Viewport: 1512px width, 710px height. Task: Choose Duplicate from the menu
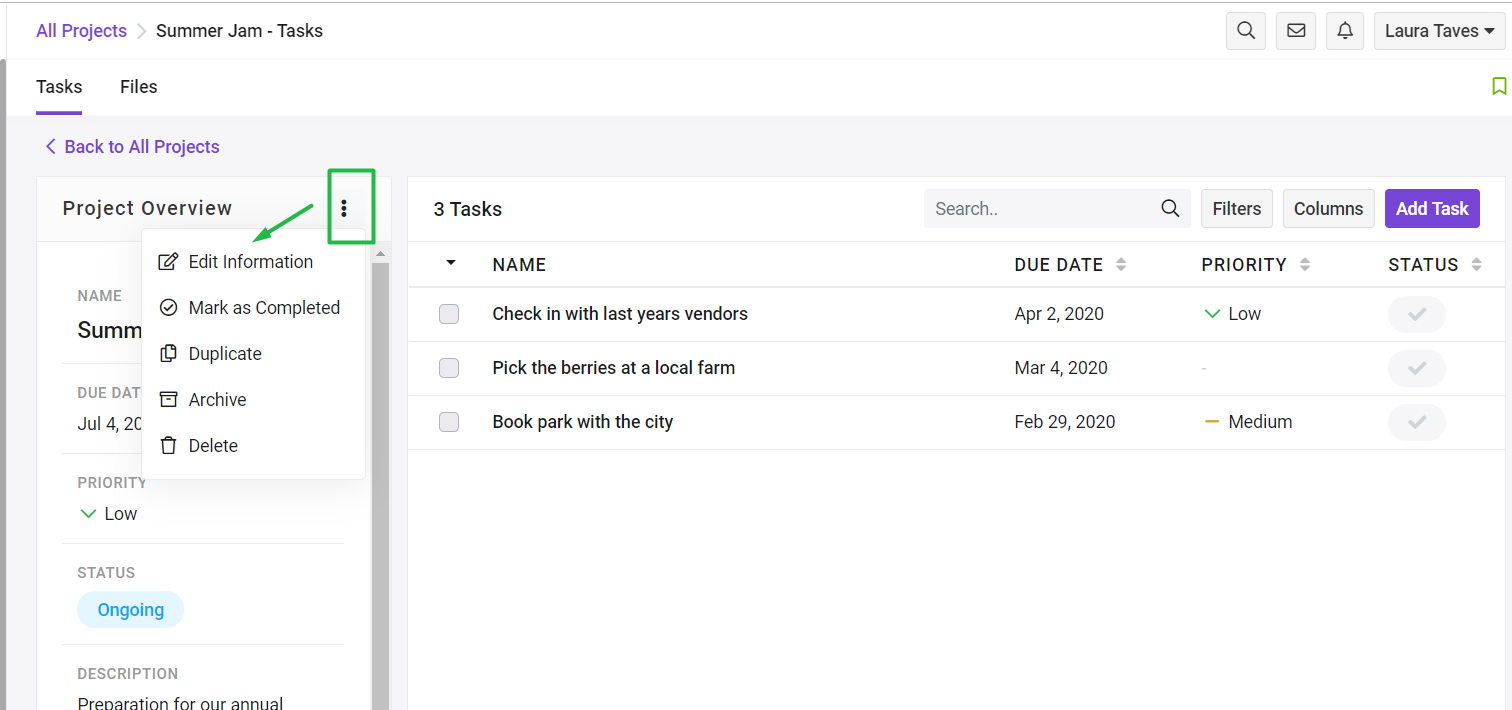[253, 354]
